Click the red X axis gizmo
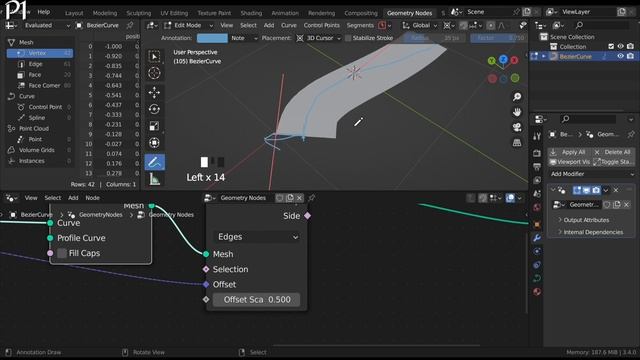Viewport: 640px width, 360px height. point(514,60)
